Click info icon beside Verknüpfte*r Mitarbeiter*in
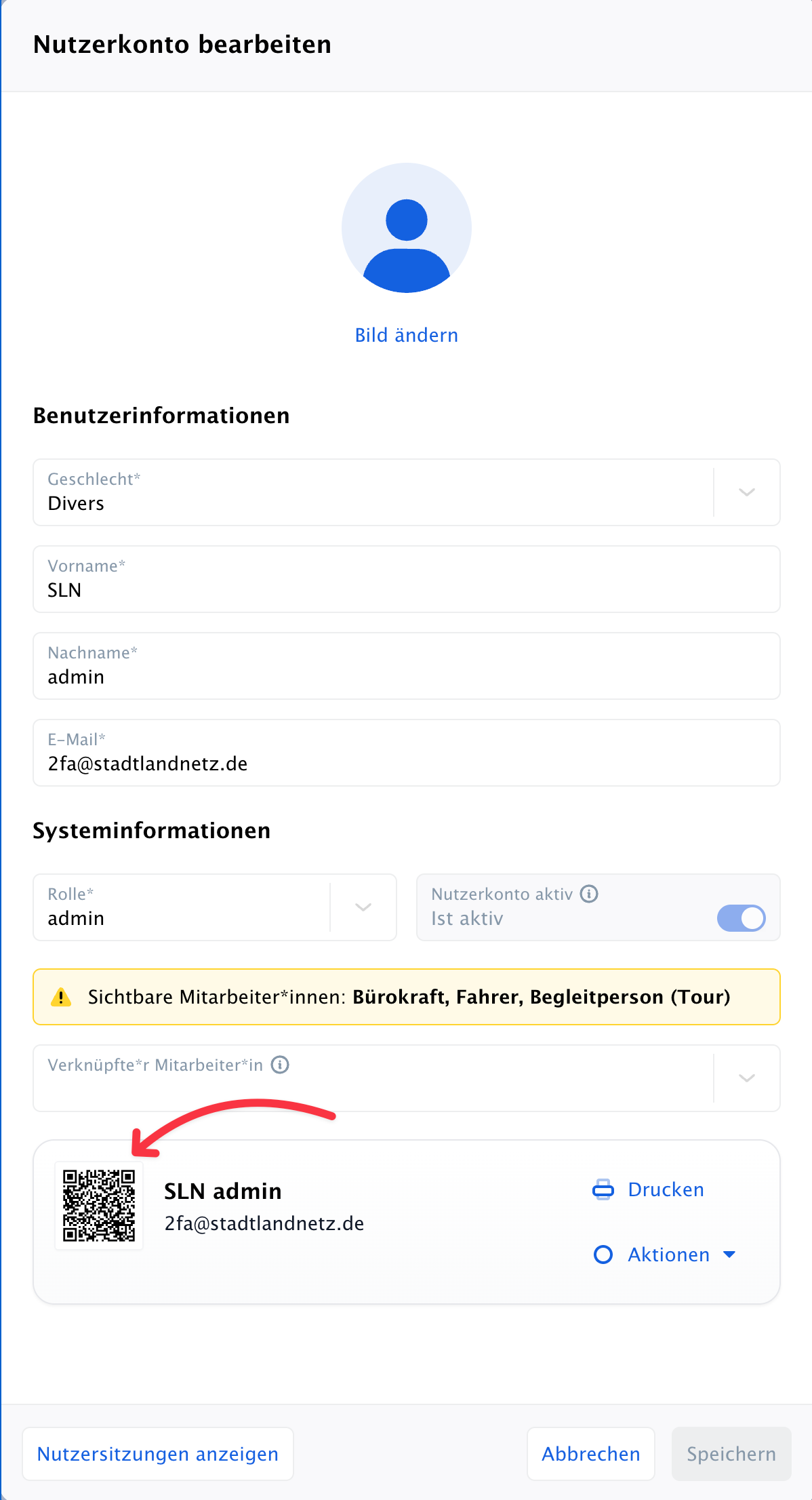Viewport: 812px width, 1500px height. click(280, 1065)
